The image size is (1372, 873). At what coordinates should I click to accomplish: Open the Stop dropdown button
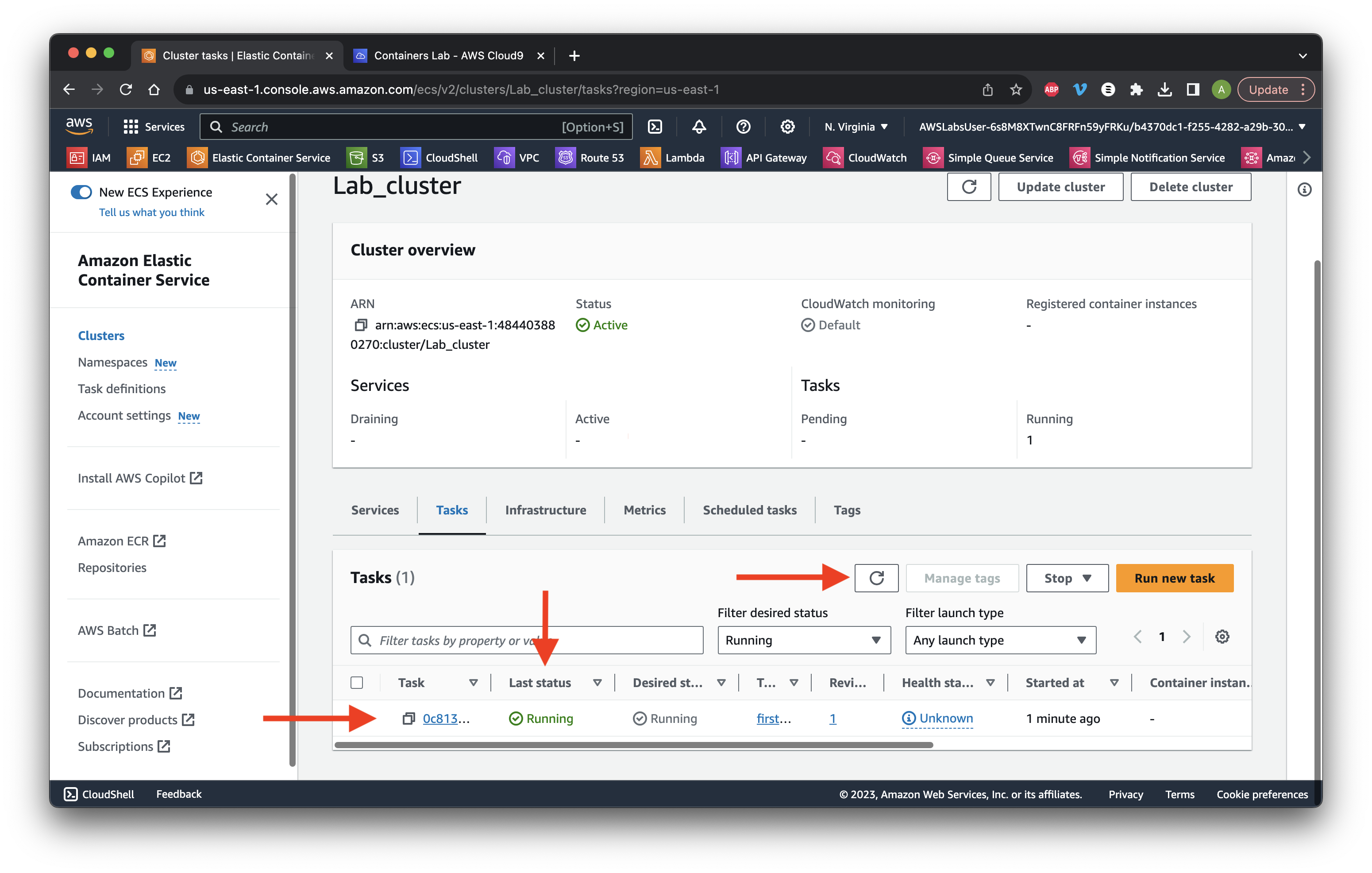point(1067,578)
